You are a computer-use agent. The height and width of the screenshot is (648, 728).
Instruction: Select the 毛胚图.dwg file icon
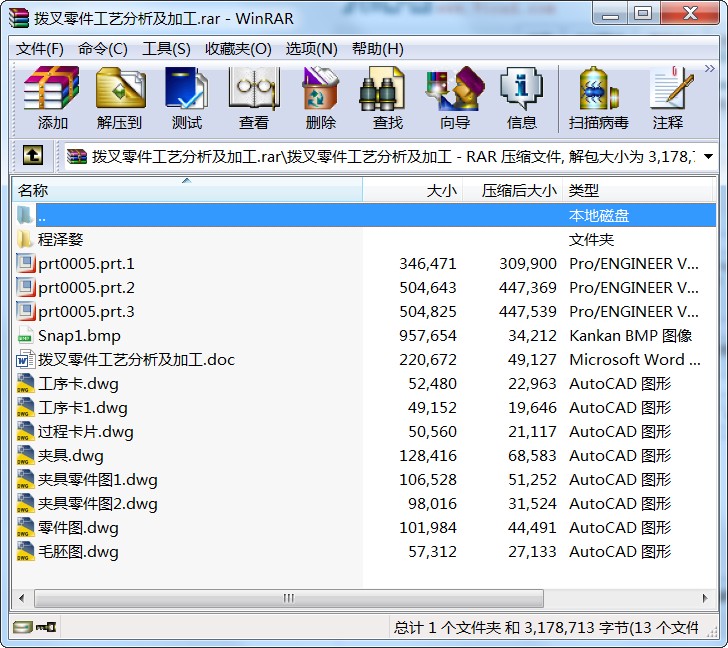pos(25,551)
